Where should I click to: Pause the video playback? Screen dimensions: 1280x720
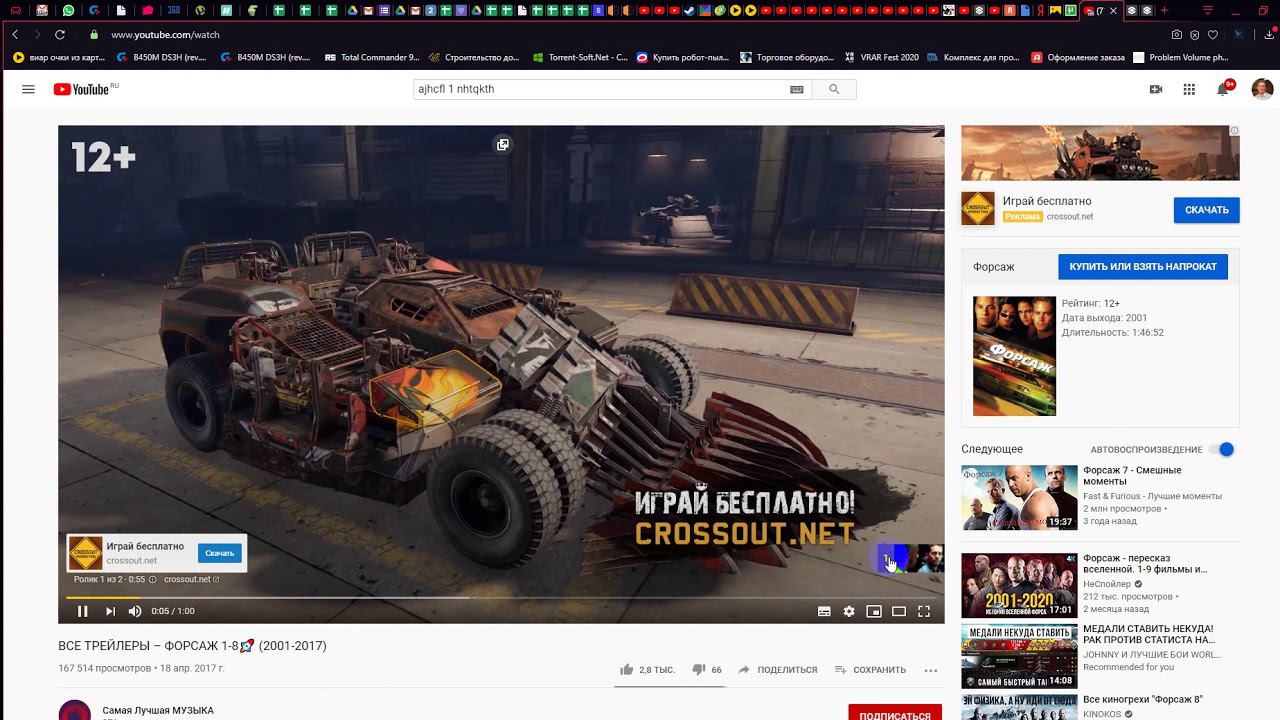point(83,611)
